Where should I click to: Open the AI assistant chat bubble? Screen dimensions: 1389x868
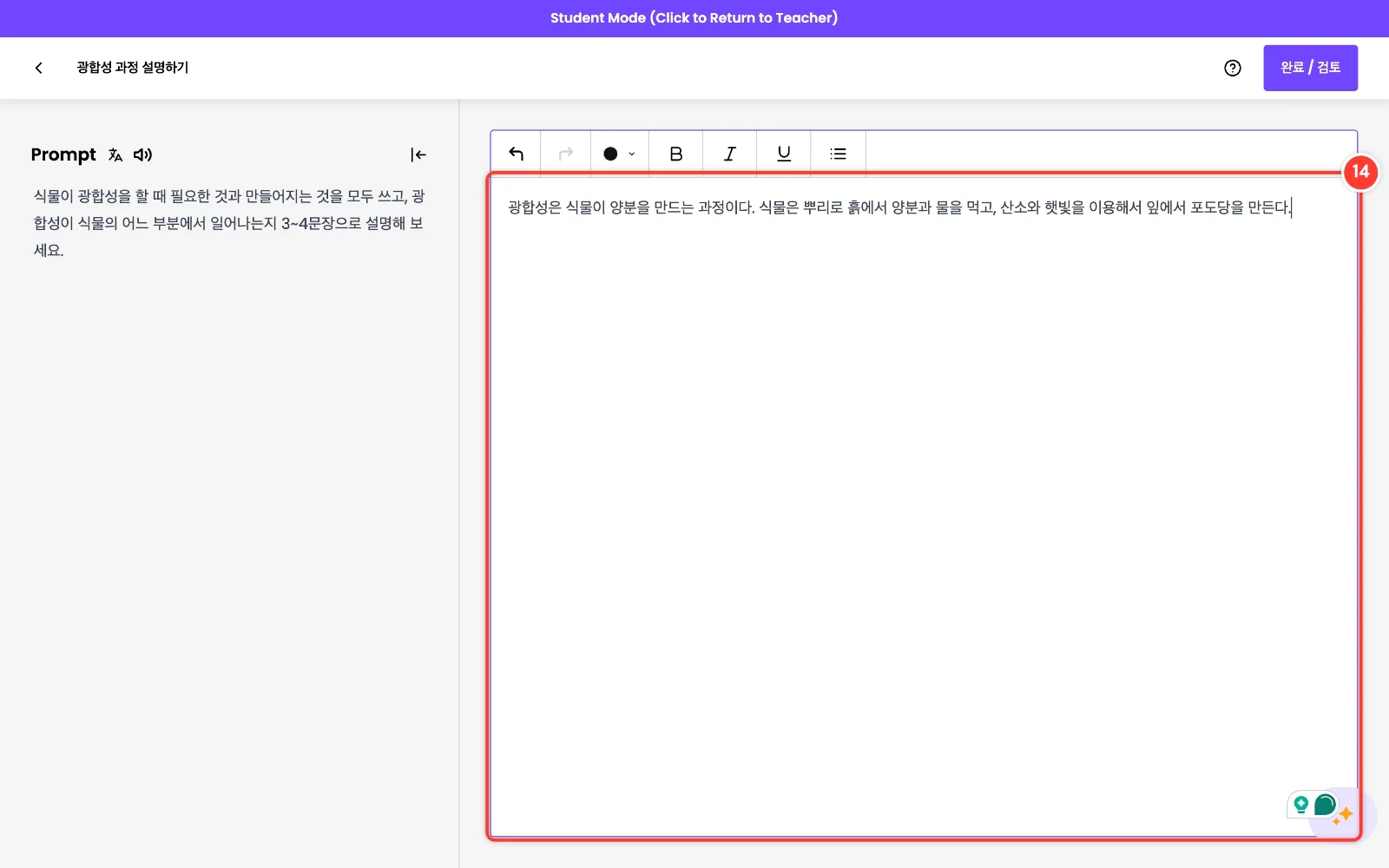click(x=1325, y=805)
